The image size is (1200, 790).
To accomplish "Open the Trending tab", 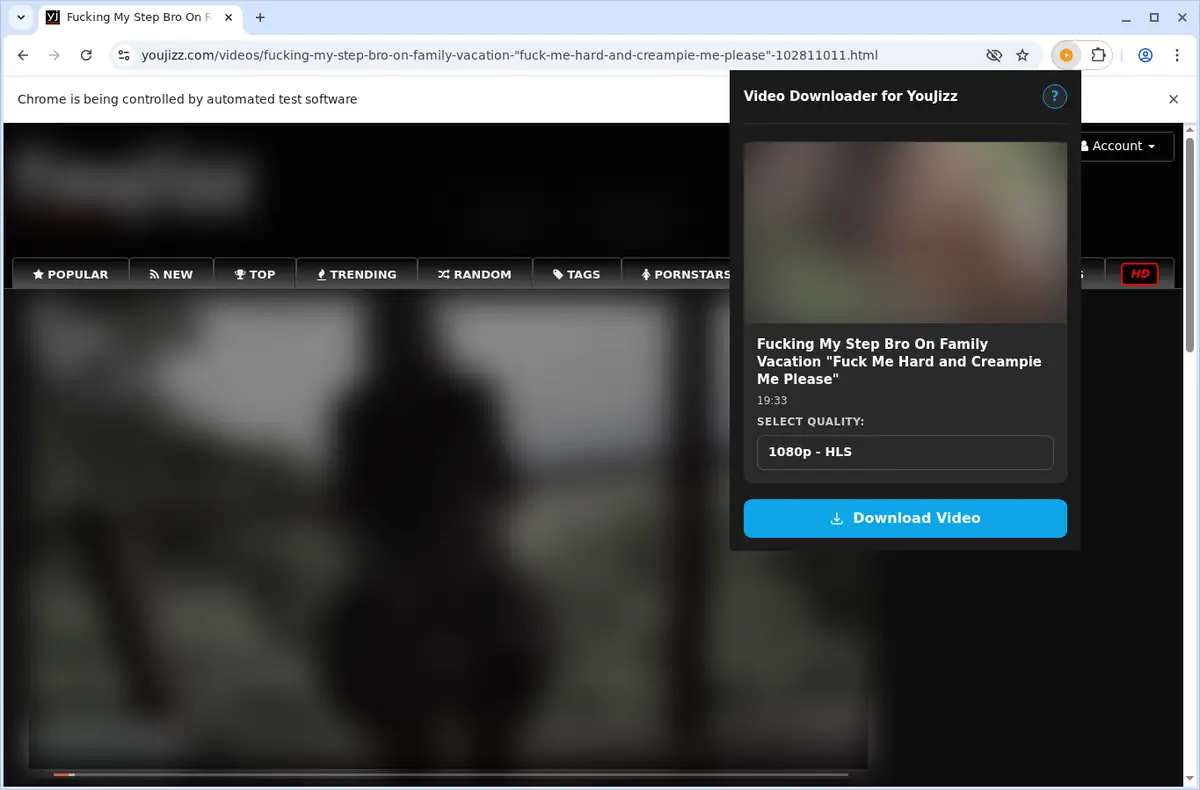I will click(357, 274).
